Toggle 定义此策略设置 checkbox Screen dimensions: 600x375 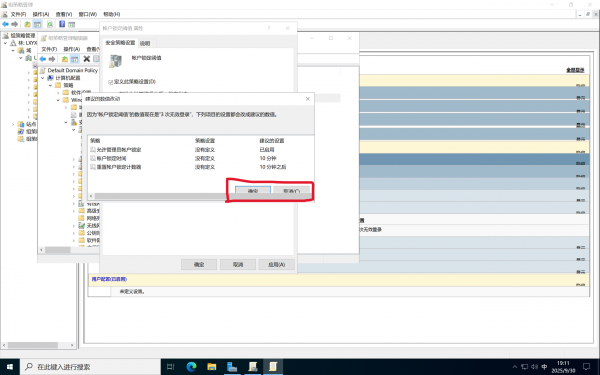click(111, 82)
